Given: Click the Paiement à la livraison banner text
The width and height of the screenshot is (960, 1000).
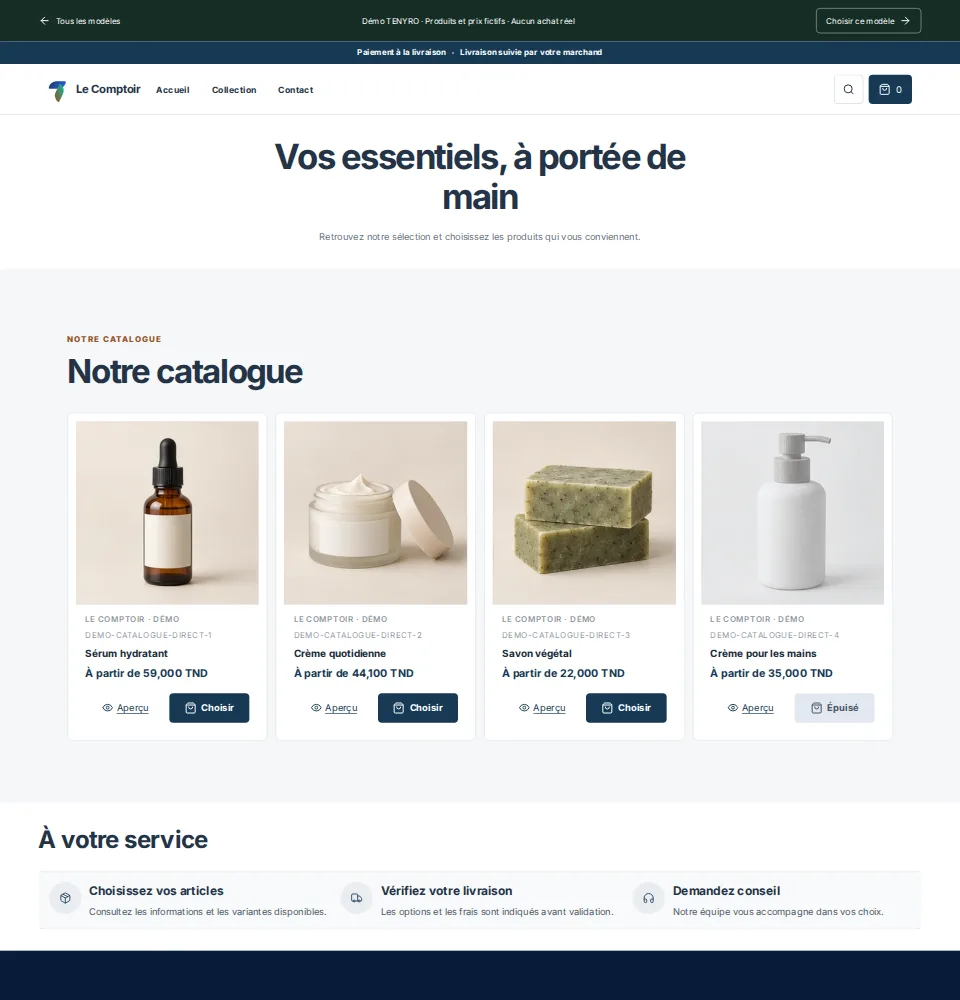Looking at the screenshot, I should [401, 52].
